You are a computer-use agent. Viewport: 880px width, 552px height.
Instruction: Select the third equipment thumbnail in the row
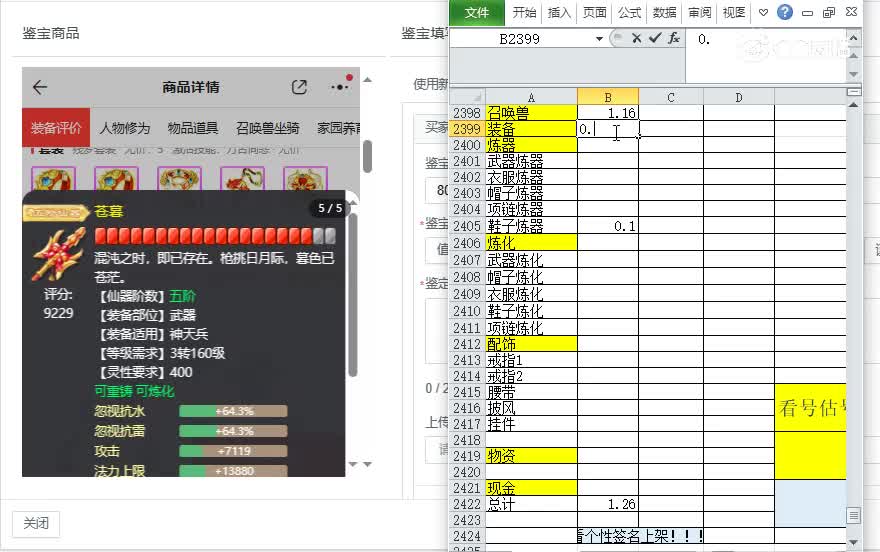click(179, 179)
